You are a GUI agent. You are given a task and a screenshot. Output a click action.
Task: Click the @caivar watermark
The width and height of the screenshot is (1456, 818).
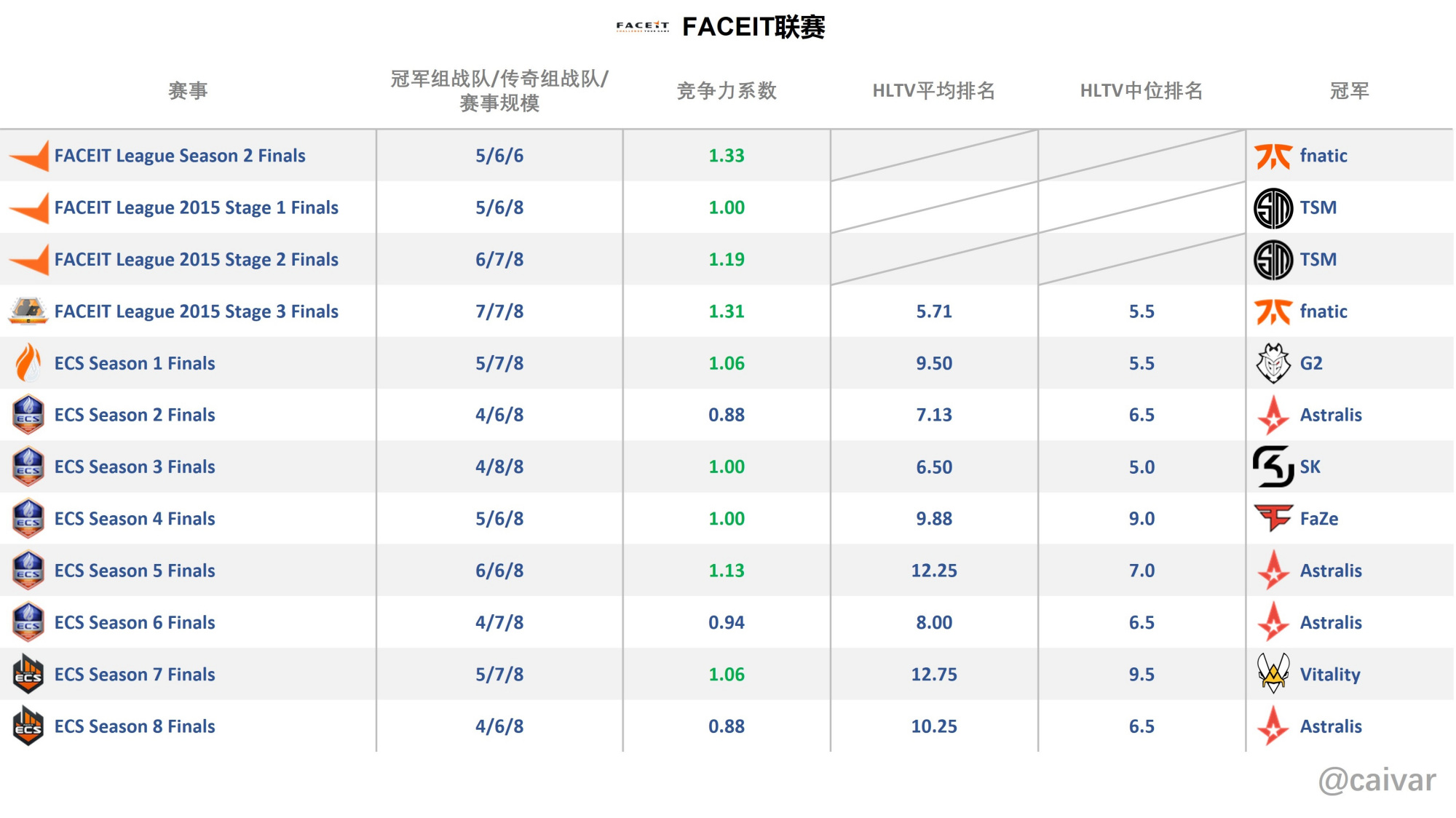(x=1377, y=780)
